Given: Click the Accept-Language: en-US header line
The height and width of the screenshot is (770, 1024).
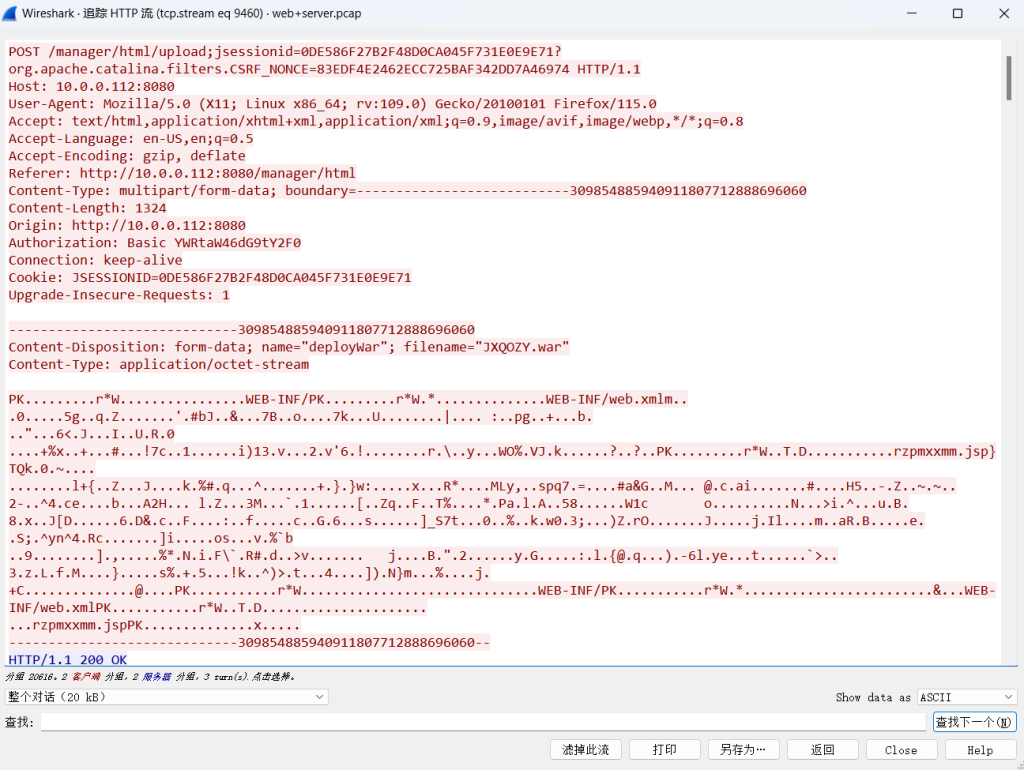Looking at the screenshot, I should (x=131, y=138).
